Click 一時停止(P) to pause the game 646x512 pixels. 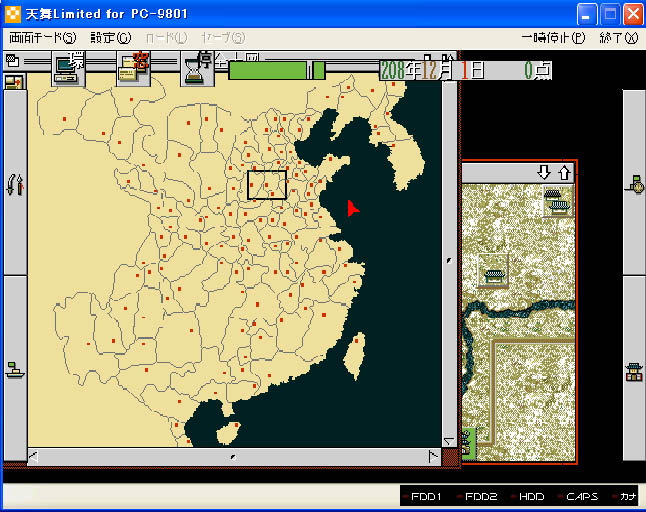pyautogui.click(x=553, y=38)
